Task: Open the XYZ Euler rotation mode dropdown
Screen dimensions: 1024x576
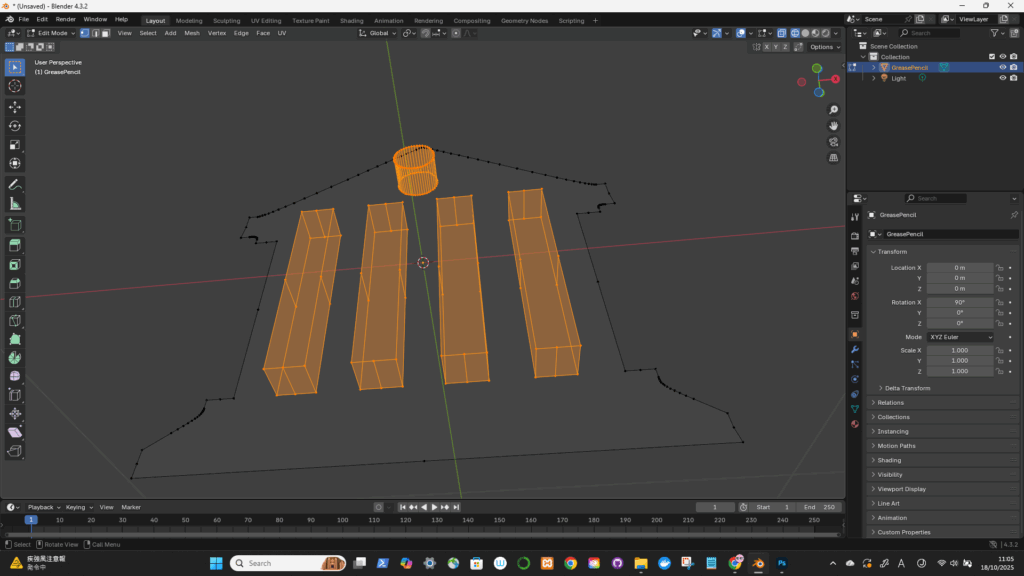Action: click(x=961, y=337)
